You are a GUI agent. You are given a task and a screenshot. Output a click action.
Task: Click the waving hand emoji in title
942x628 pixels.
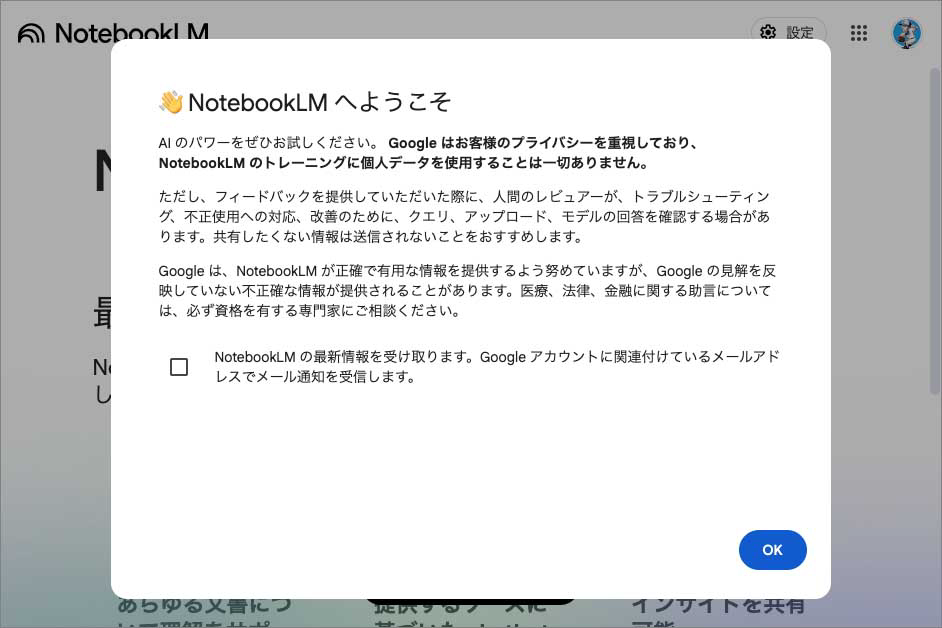171,102
